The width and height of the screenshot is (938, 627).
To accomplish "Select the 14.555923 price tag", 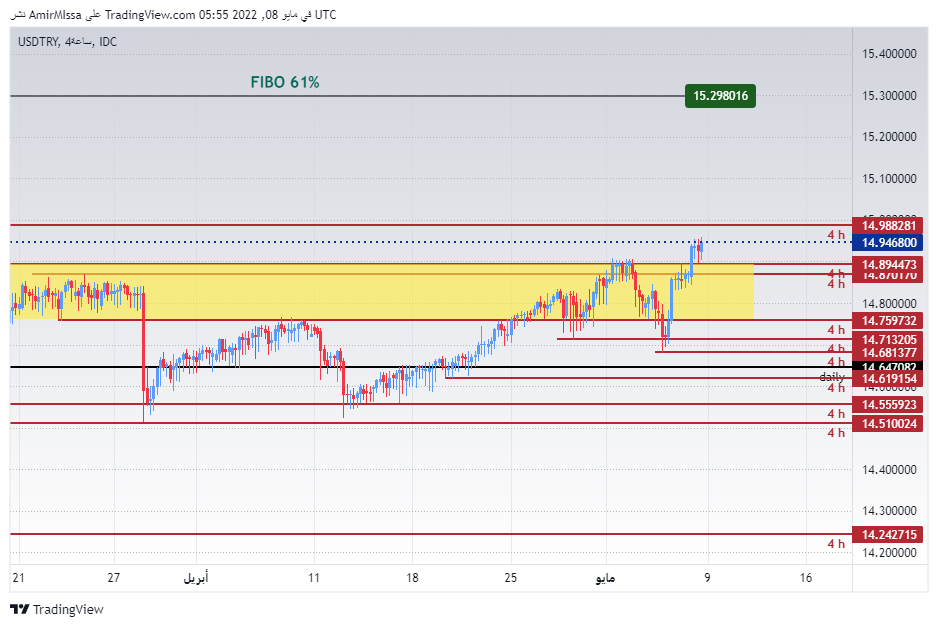I will pyautogui.click(x=888, y=404).
